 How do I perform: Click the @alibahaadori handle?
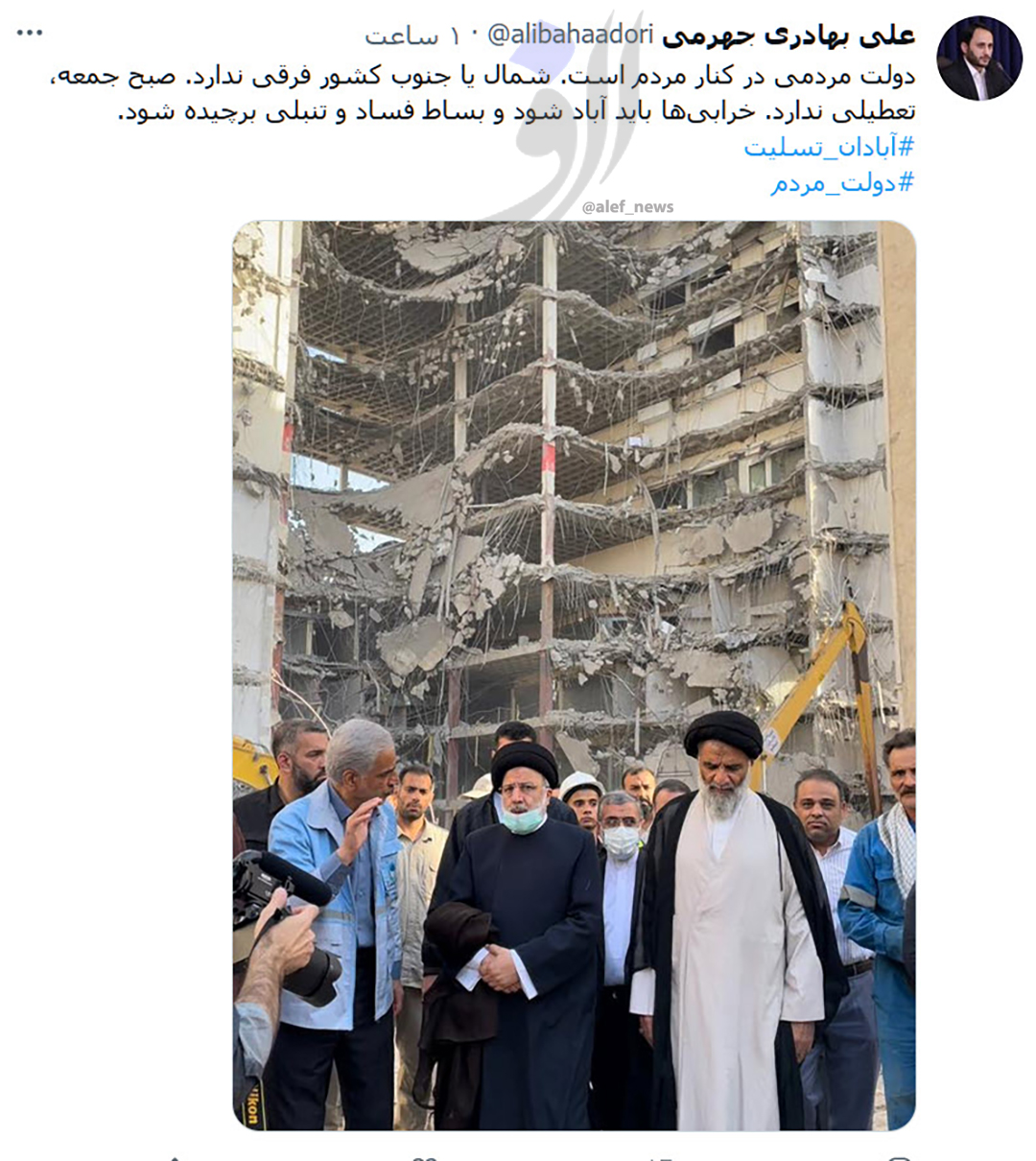point(571,36)
